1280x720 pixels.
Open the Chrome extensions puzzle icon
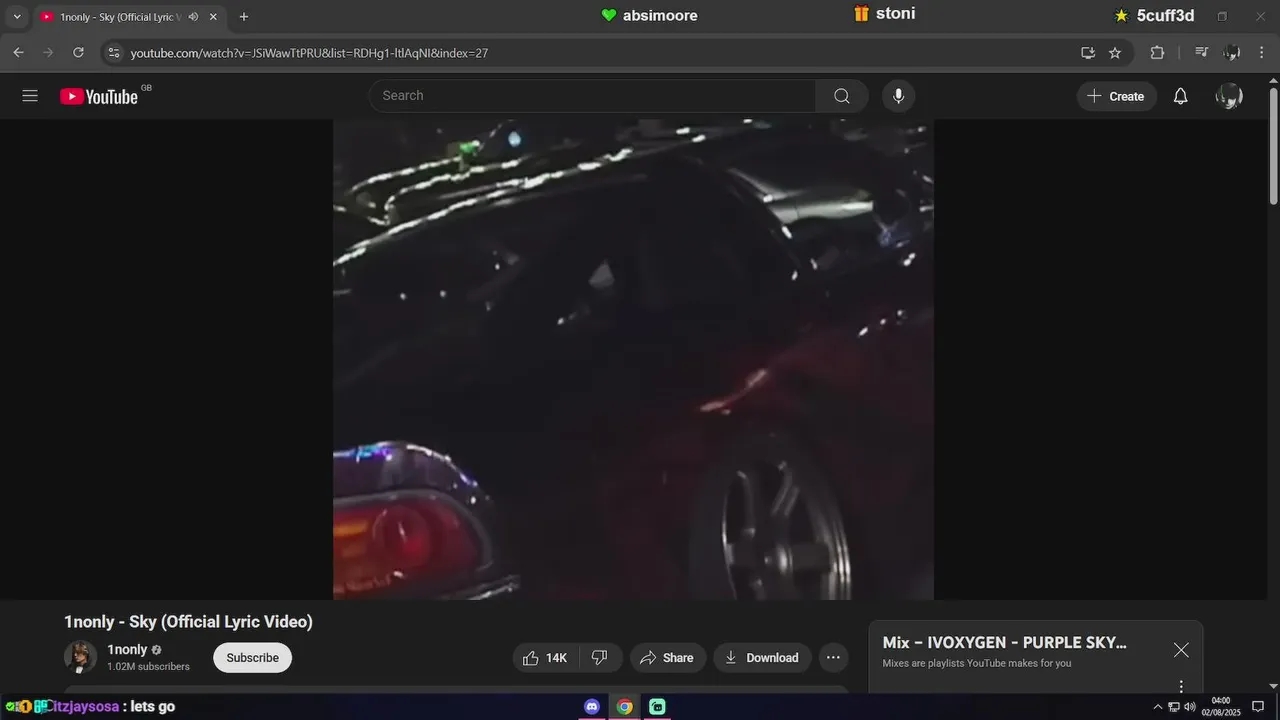(x=1157, y=52)
